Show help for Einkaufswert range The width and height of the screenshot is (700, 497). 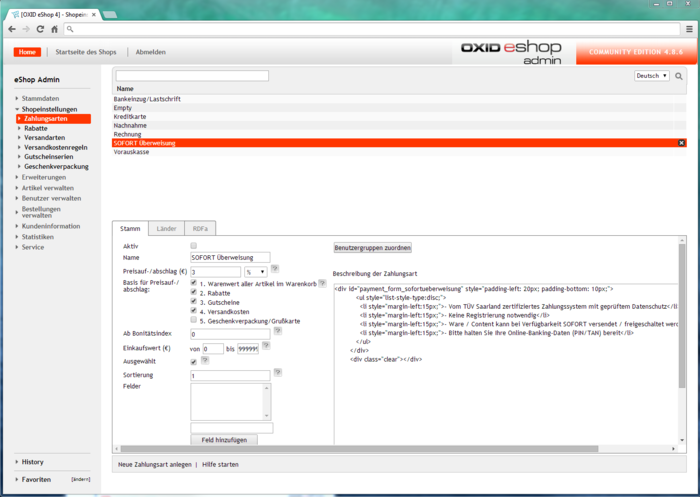tap(266, 345)
